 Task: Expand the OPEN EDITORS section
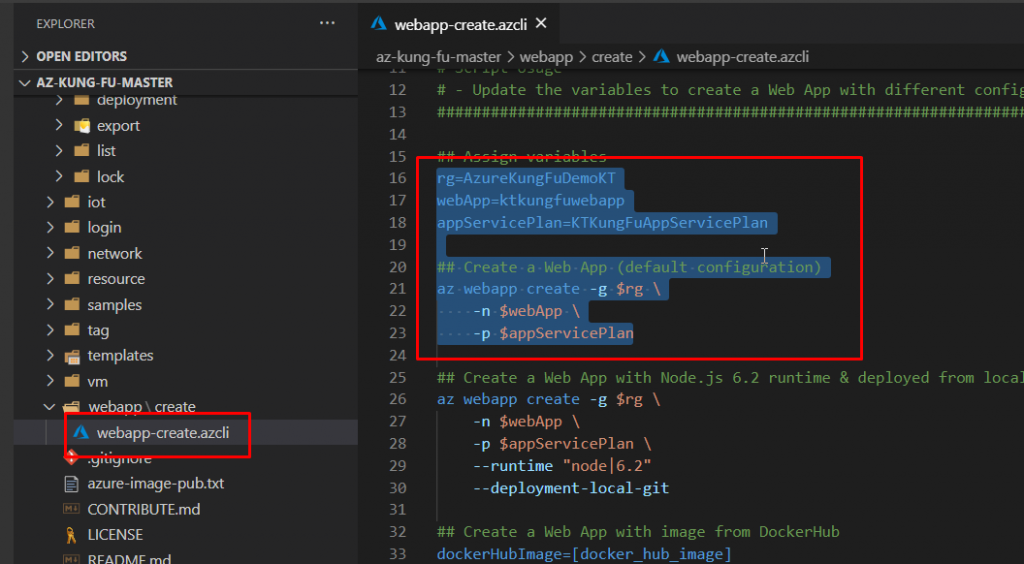(x=25, y=57)
